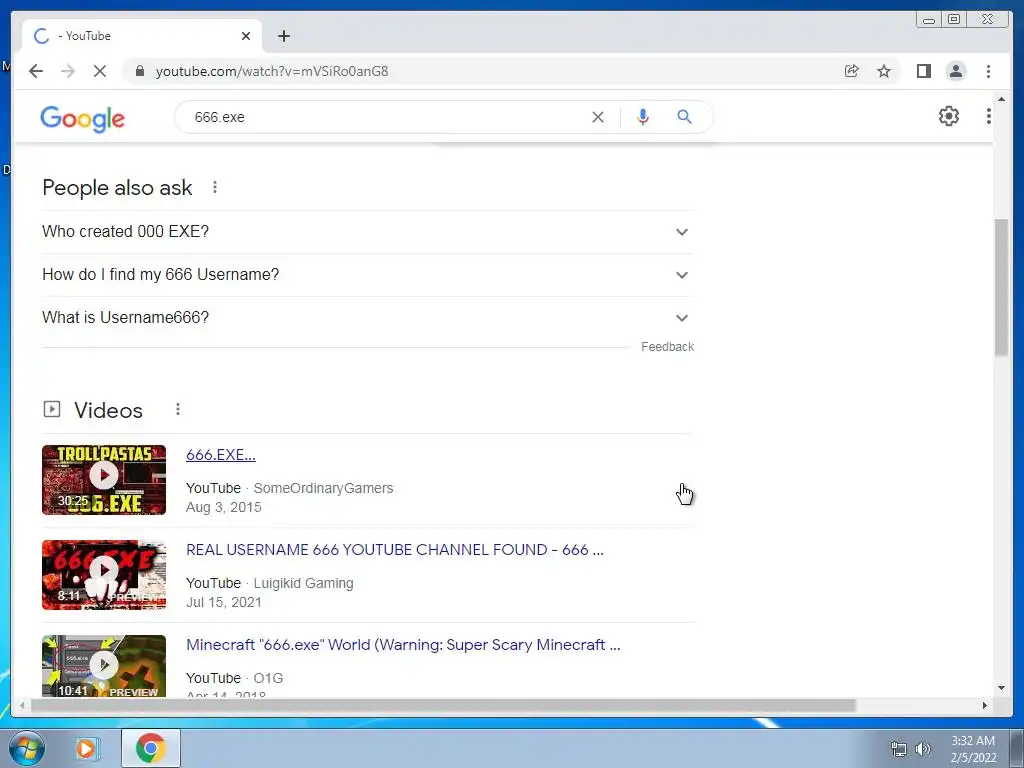Select the Chrome taskbar button
The width and height of the screenshot is (1024, 768).
click(151, 748)
